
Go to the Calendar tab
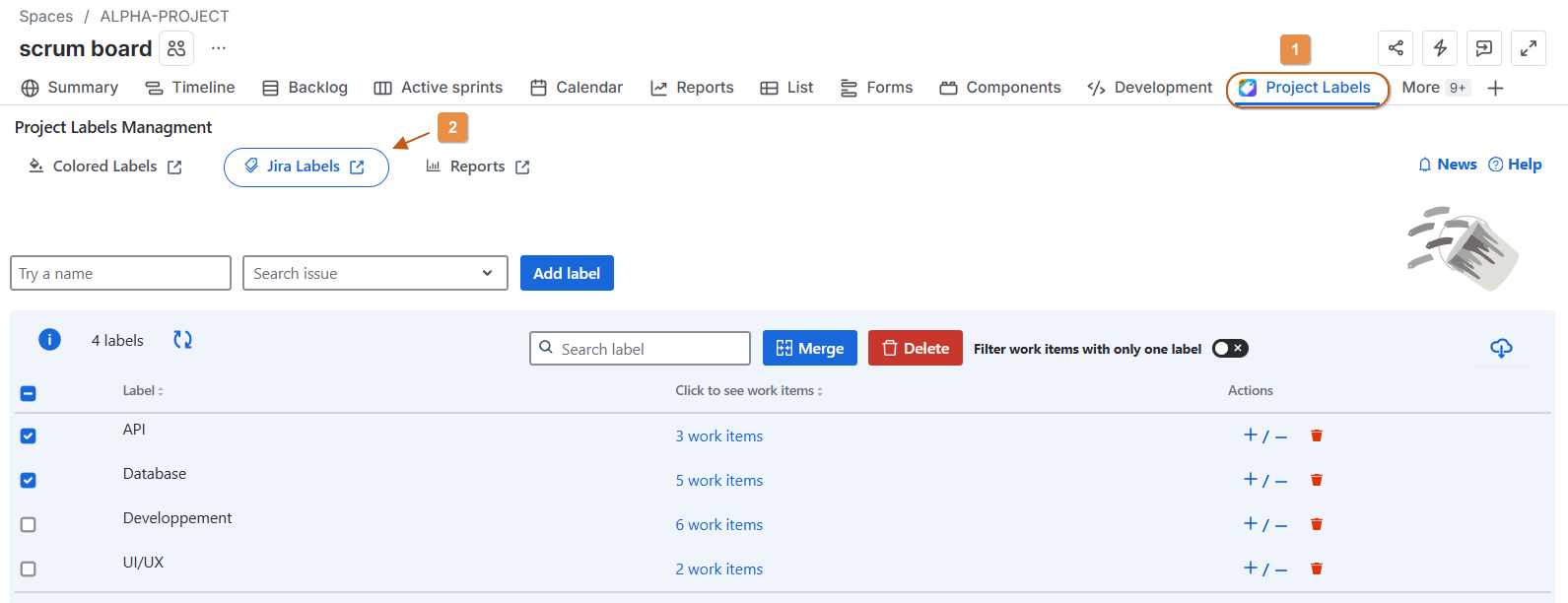[577, 88]
